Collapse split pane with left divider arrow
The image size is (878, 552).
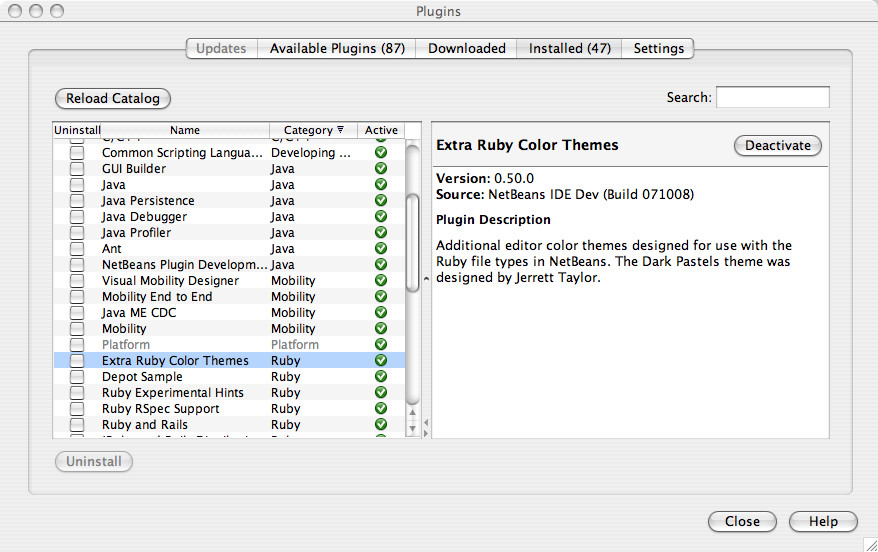click(426, 423)
